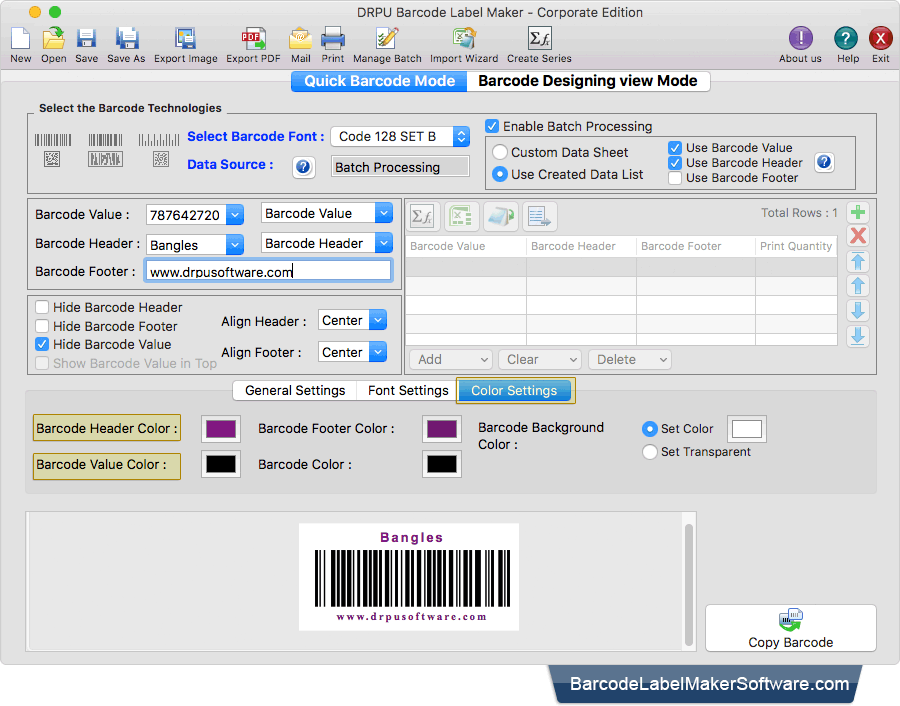Image resolution: width=900 pixels, height=706 pixels.
Task: Switch to Barcode Designing view Mode
Action: 588,81
